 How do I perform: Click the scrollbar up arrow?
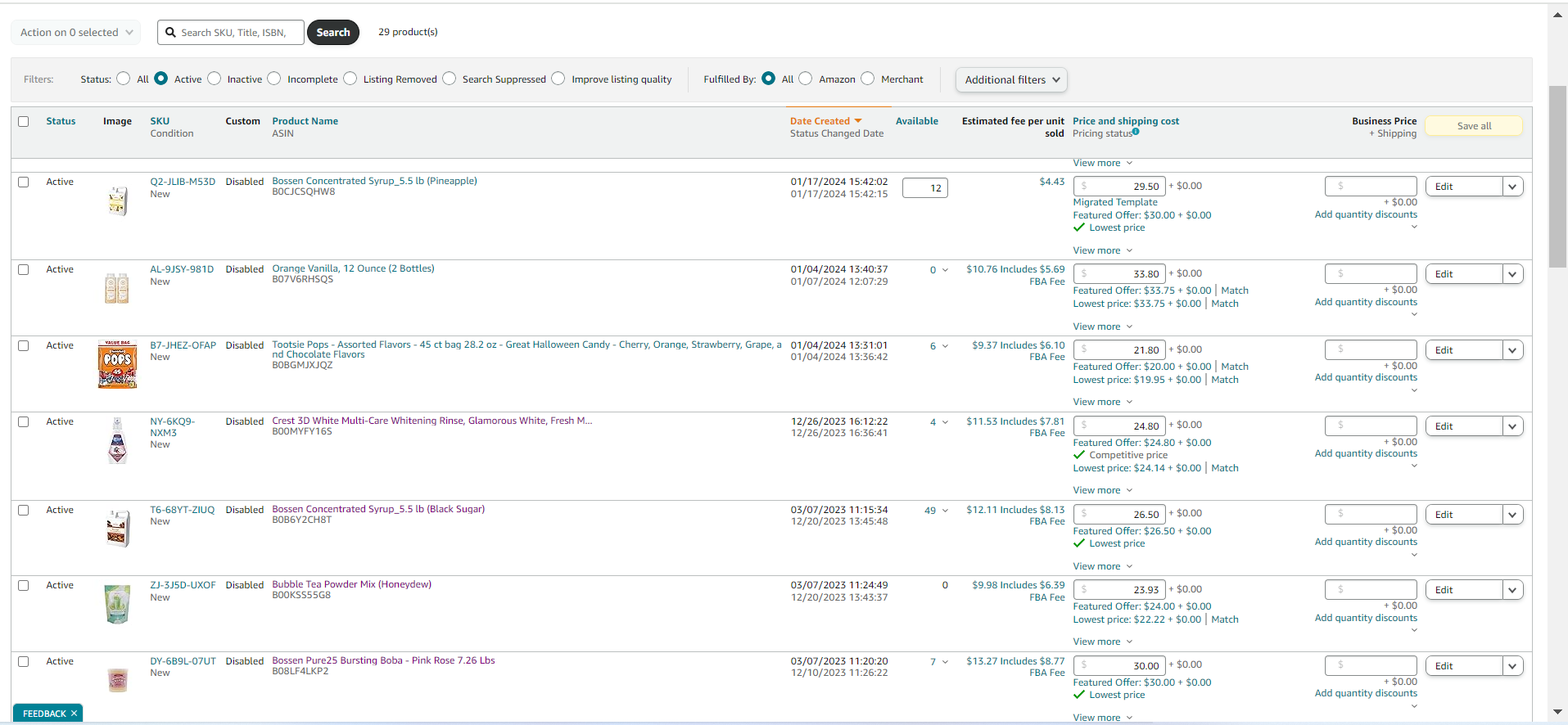click(x=1557, y=14)
